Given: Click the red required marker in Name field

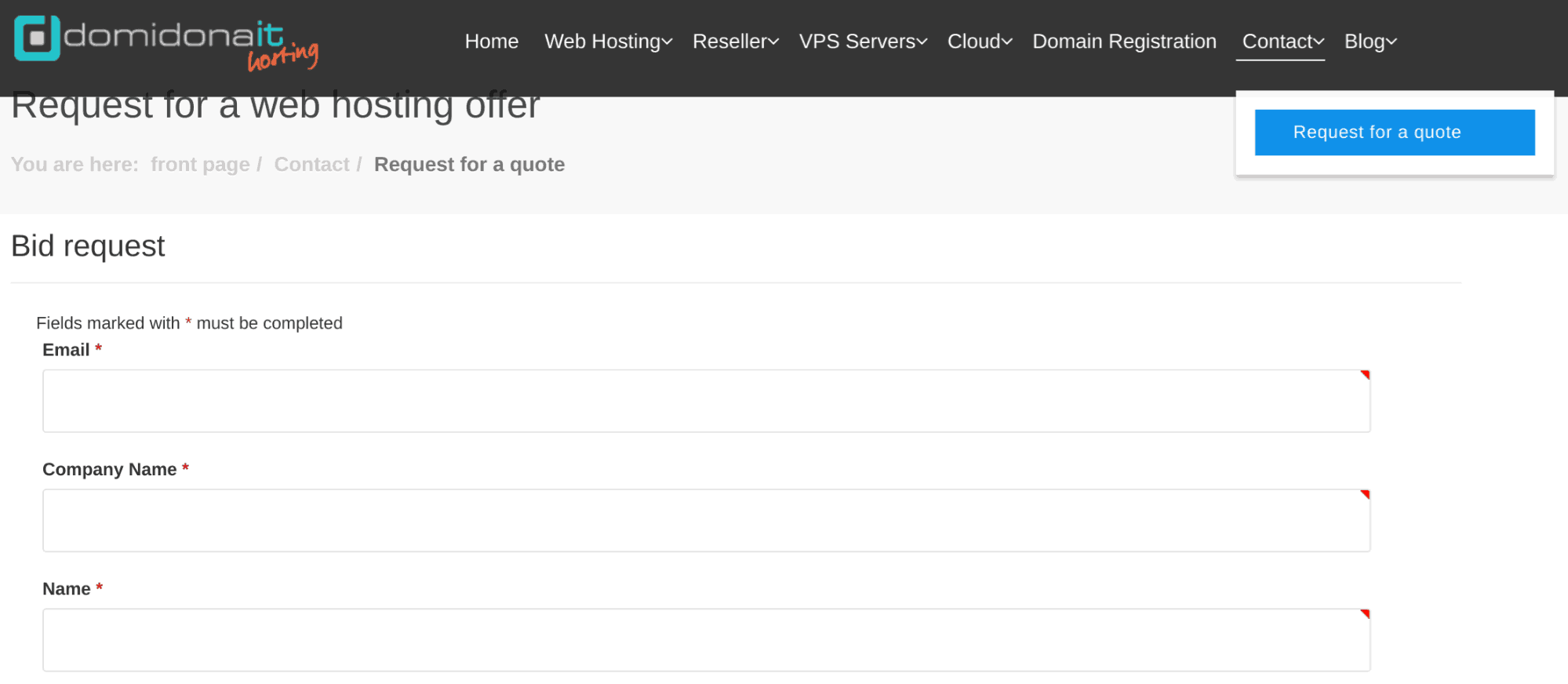Looking at the screenshot, I should pos(1365,613).
